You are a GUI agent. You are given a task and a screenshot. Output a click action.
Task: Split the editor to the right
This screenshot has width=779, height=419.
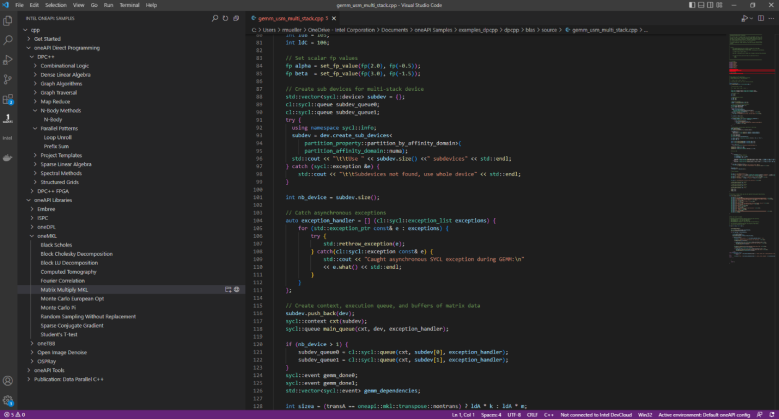coord(761,18)
